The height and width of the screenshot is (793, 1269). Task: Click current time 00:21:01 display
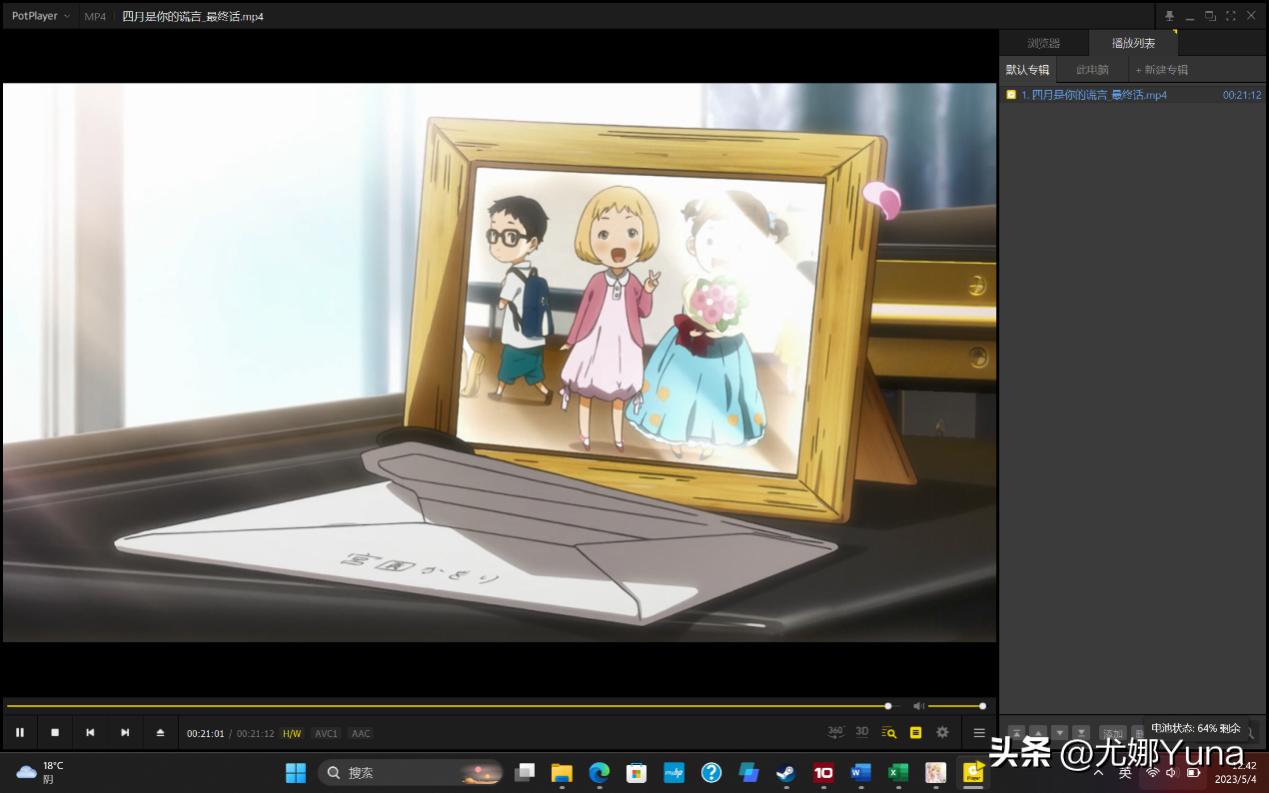[x=206, y=733]
